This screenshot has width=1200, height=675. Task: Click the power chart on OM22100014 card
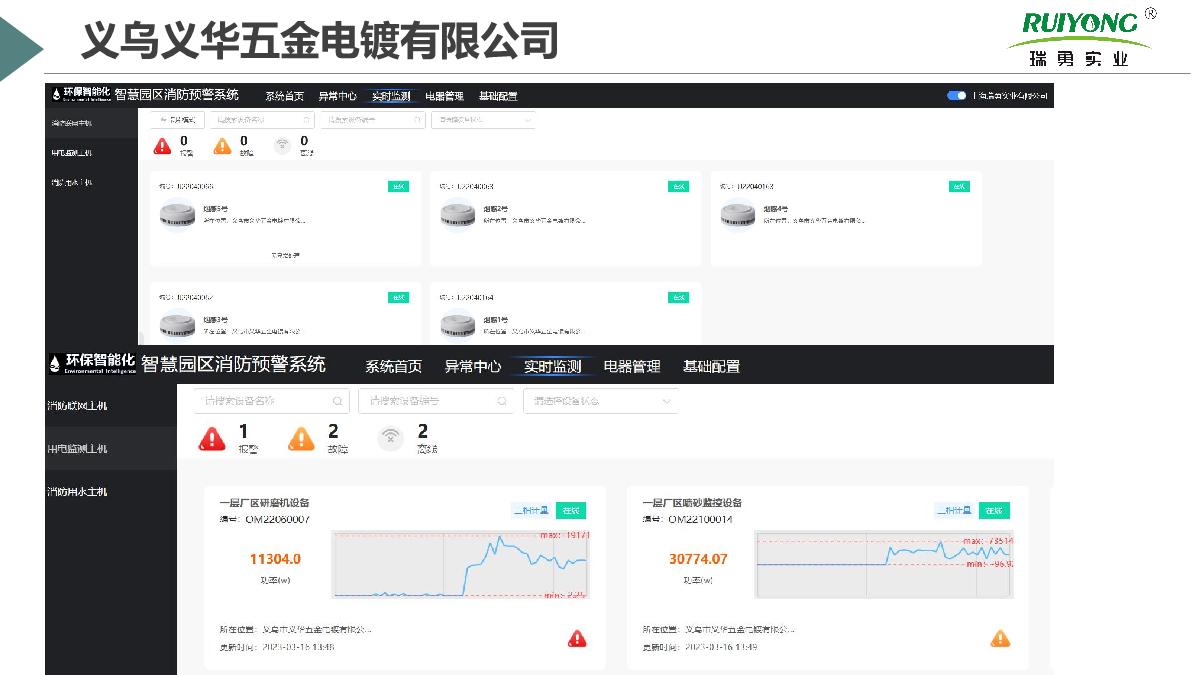coord(884,565)
